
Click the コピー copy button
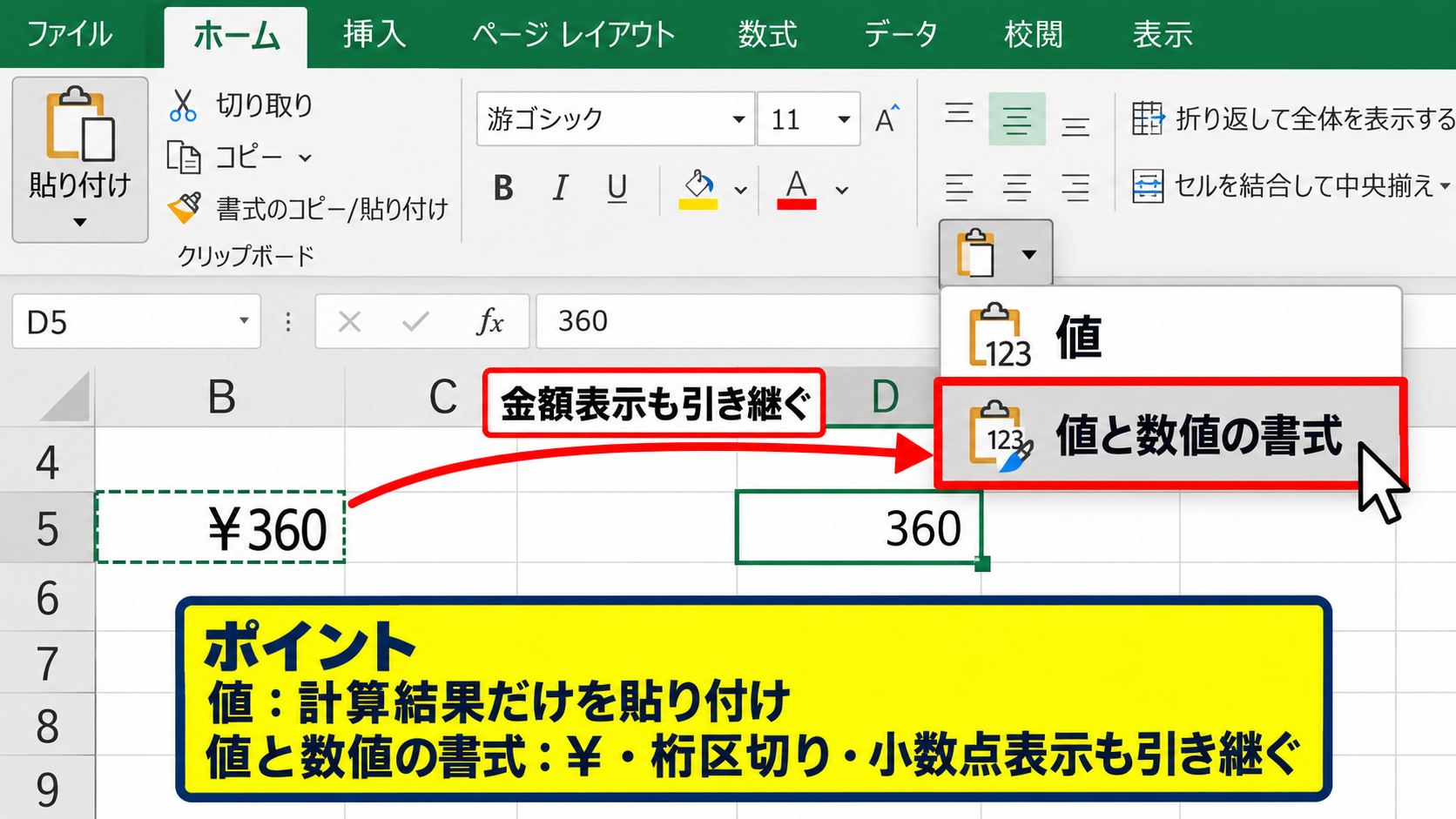pos(225,158)
